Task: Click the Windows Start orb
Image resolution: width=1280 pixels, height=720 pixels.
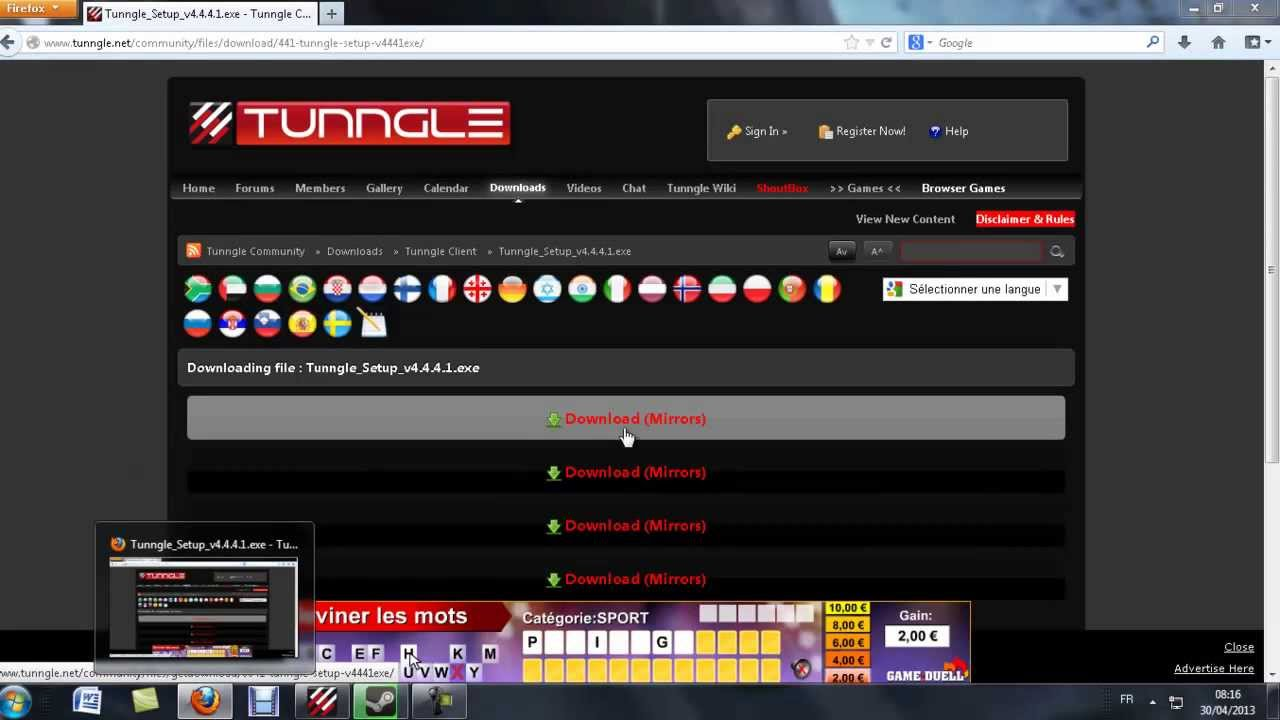Action: coord(16,700)
